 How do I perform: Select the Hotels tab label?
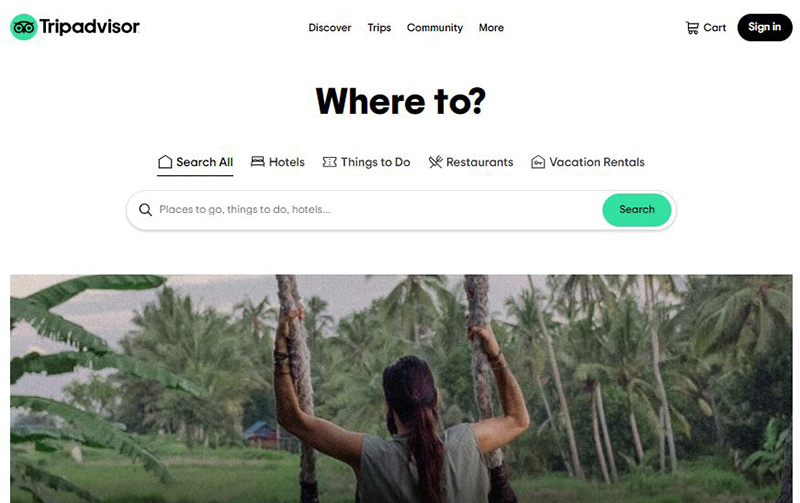tap(287, 162)
